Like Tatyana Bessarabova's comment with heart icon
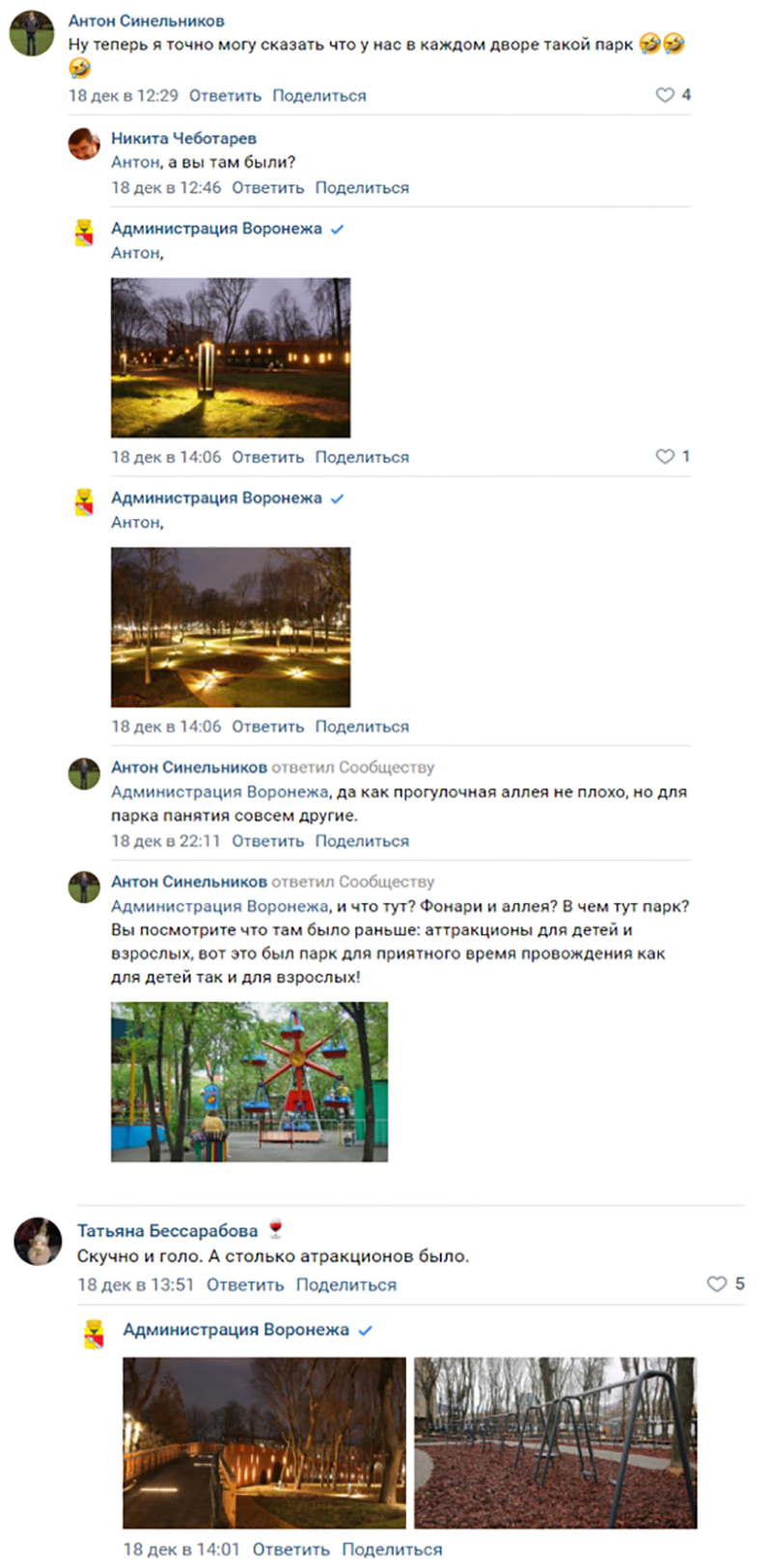The width and height of the screenshot is (772, 1568). tap(716, 1283)
